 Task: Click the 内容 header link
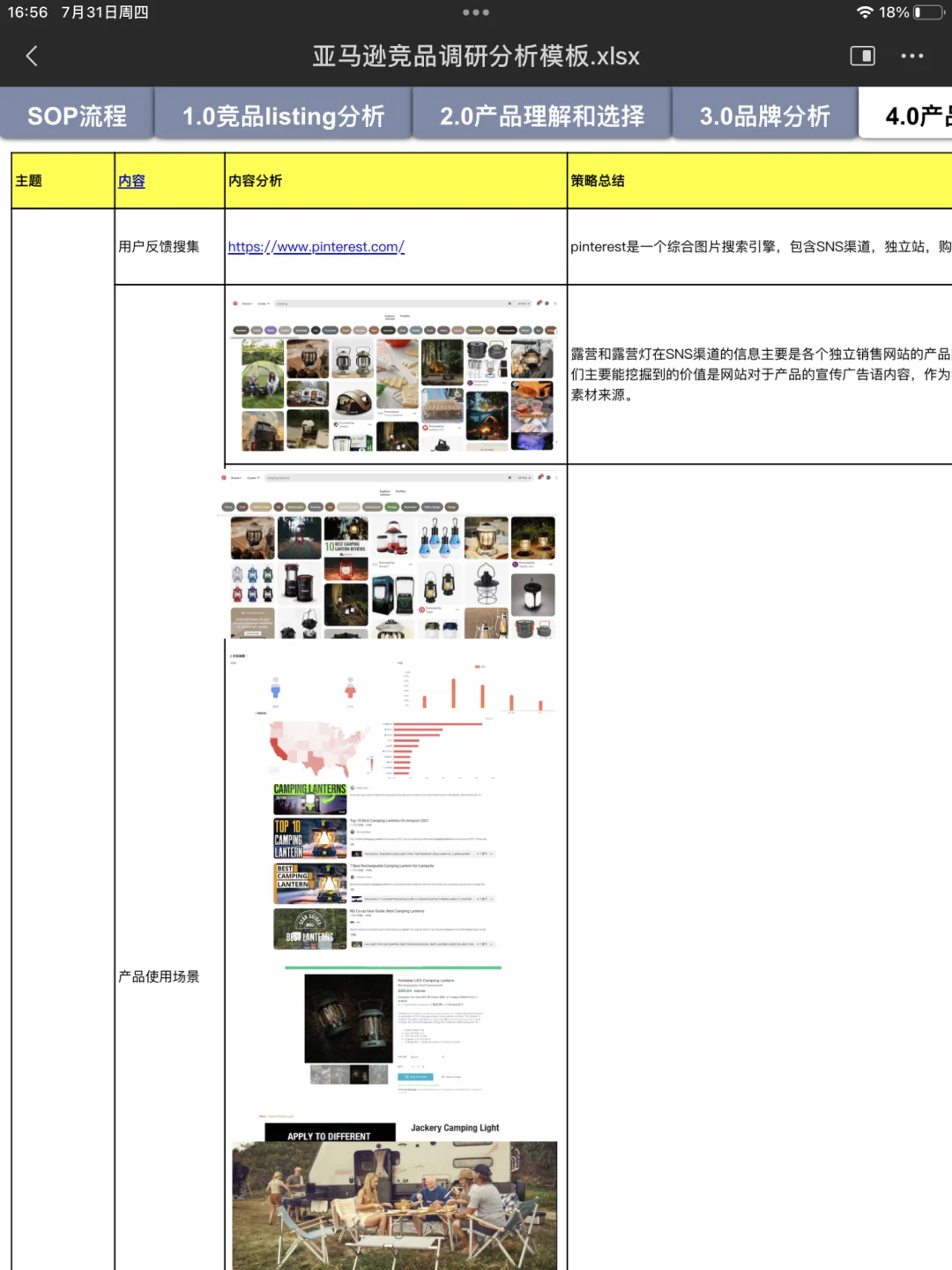tap(131, 181)
